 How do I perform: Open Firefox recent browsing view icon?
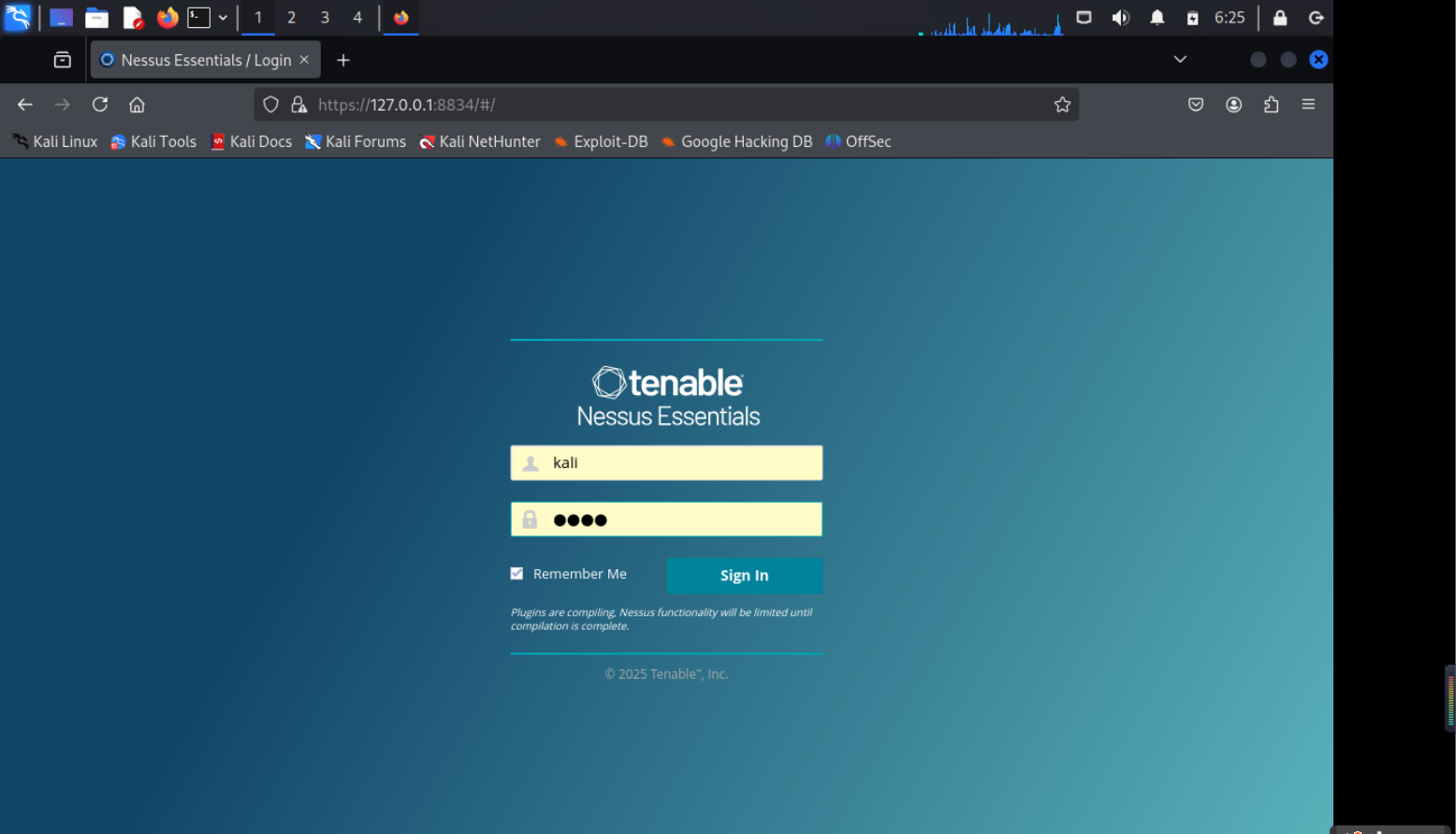pyautogui.click(x=63, y=60)
